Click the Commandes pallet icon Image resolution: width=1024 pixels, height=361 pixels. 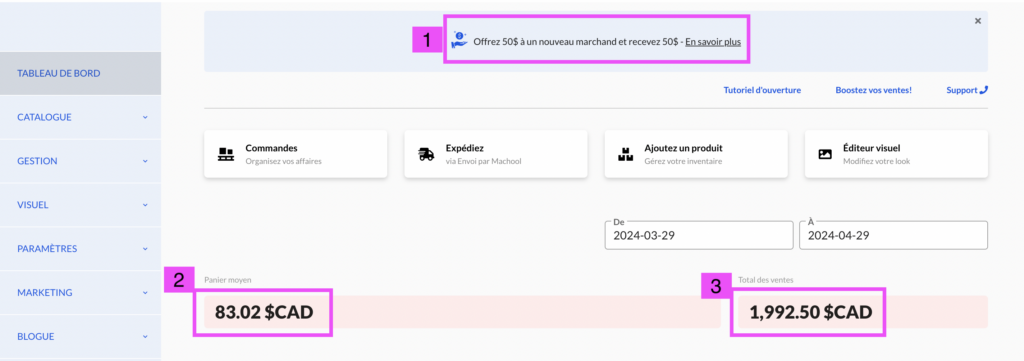pyautogui.click(x=225, y=155)
